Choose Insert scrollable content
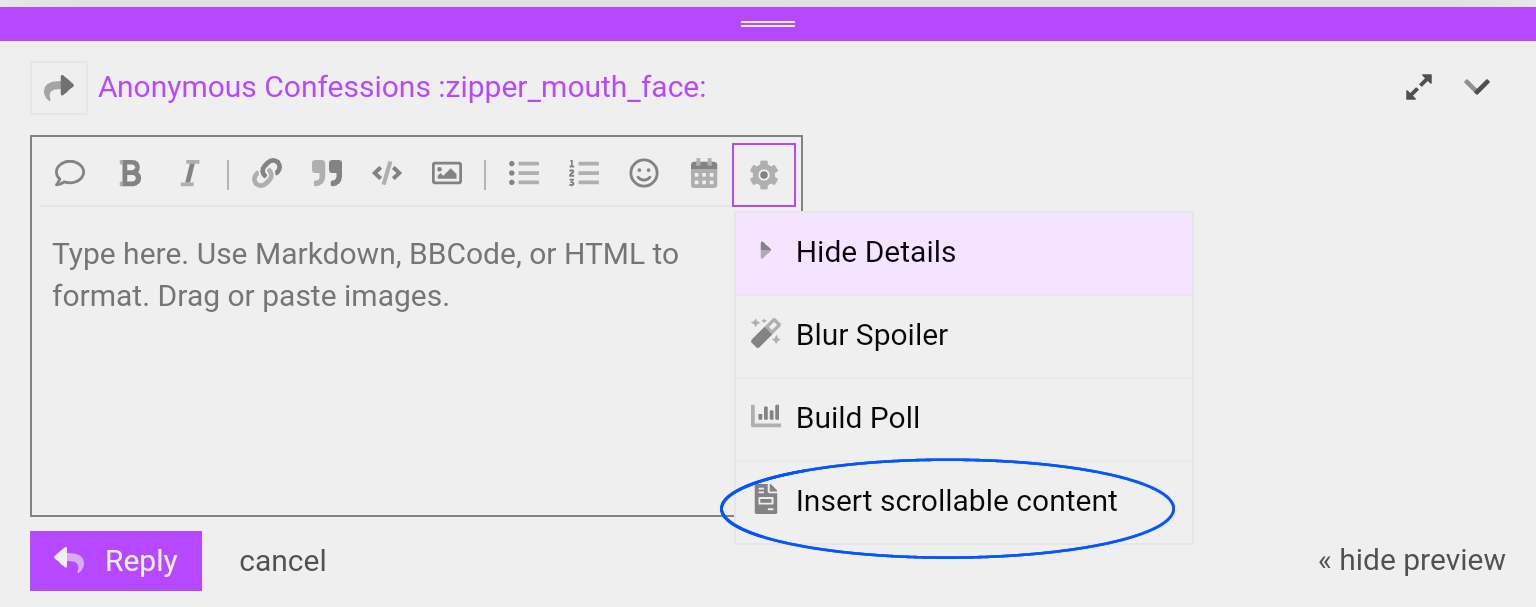 [955, 501]
